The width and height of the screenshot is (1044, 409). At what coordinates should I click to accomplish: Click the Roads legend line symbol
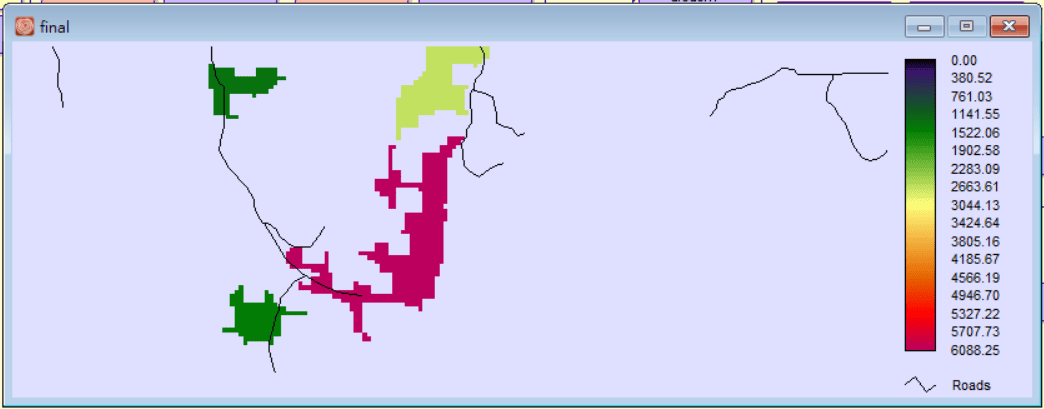point(919,384)
